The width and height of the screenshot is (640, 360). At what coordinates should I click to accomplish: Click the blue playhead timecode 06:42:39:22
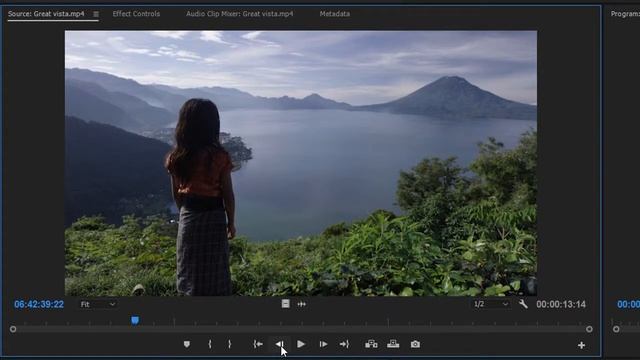point(39,304)
